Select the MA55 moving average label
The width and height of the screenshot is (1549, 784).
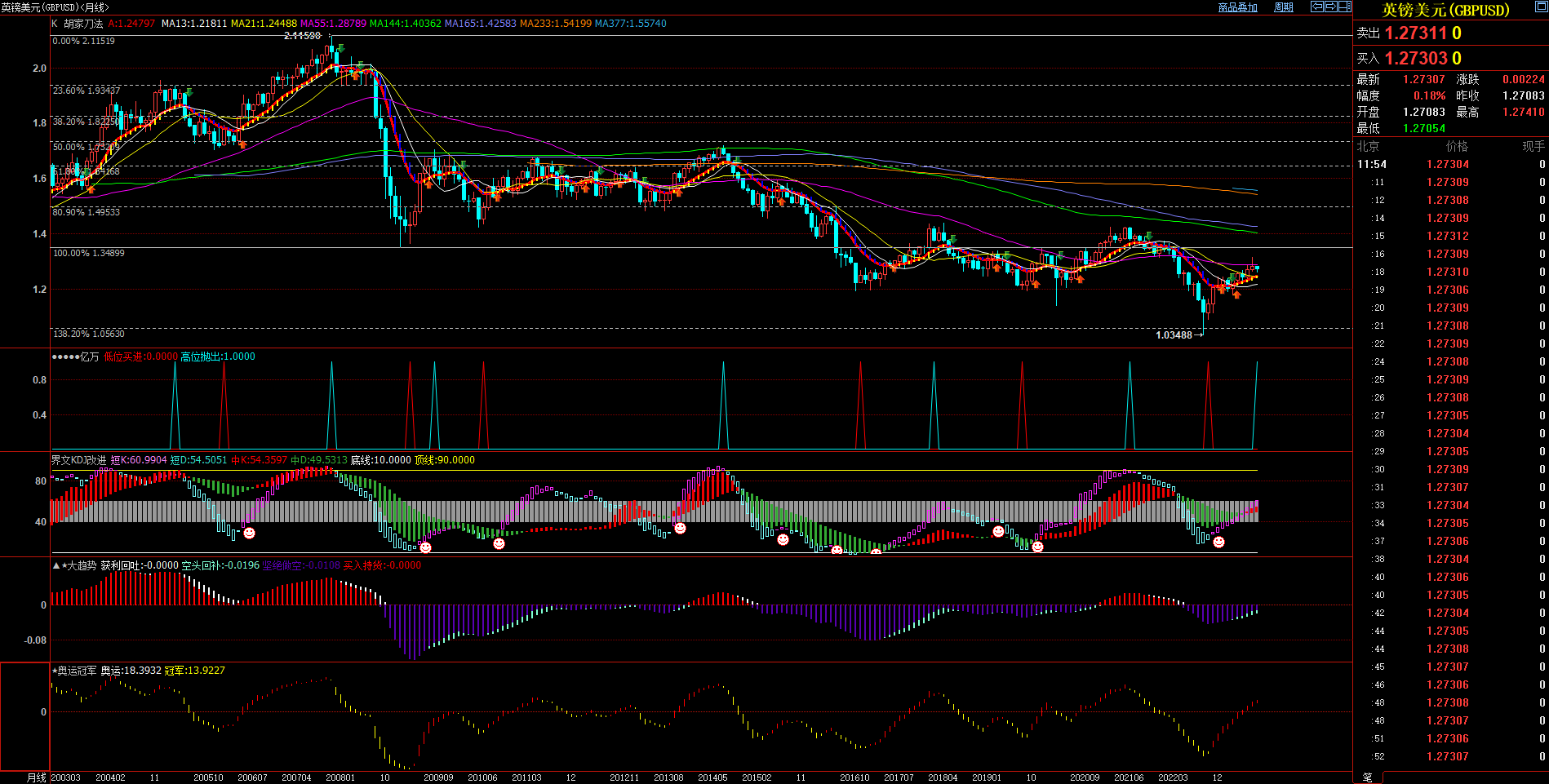point(333,24)
